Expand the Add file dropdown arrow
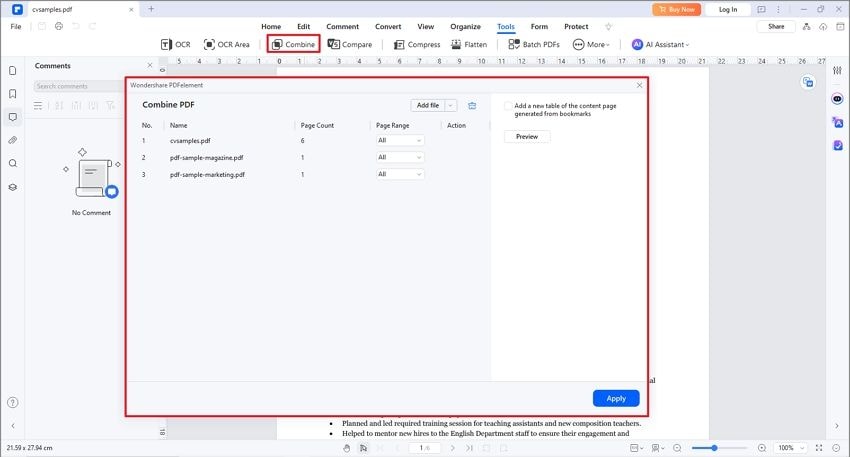The height and width of the screenshot is (457, 850). 450,105
